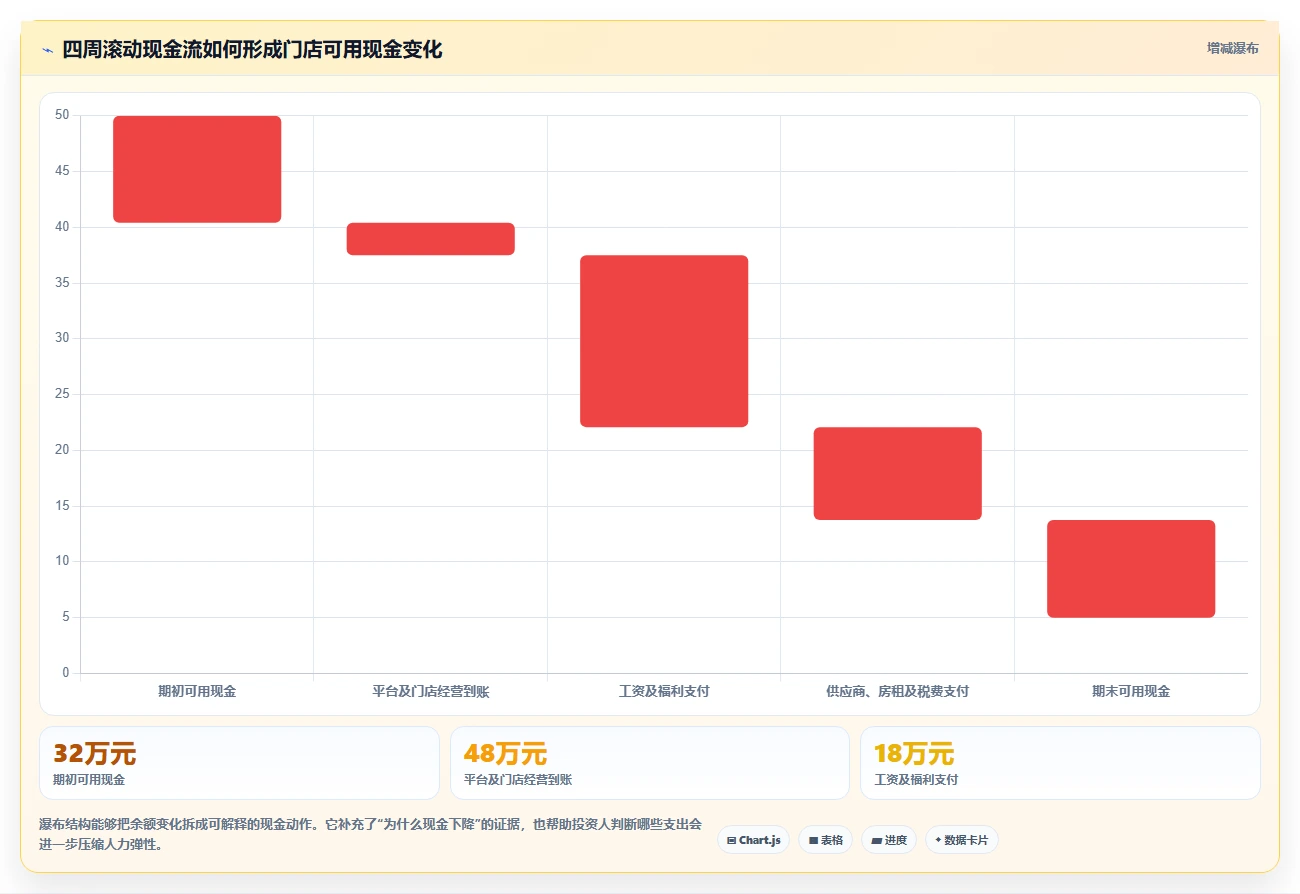Click the red 供应商、房租及税费支付 bar
This screenshot has width=1300, height=894.
coord(898,474)
